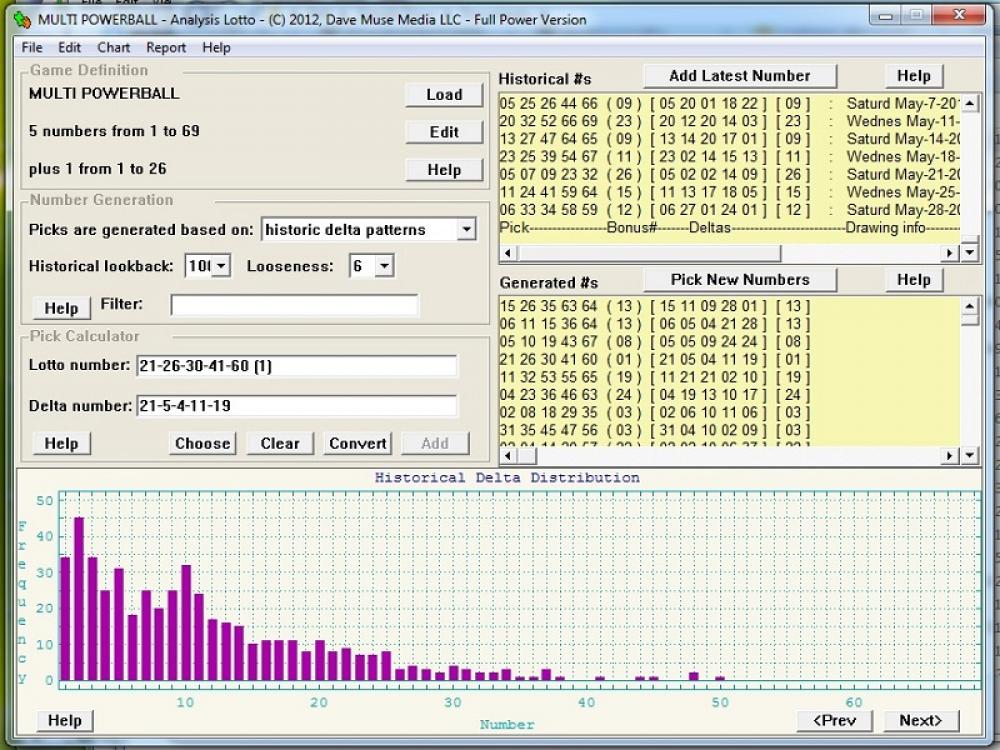The height and width of the screenshot is (750, 1000).
Task: Convert the delta number
Action: pyautogui.click(x=358, y=443)
